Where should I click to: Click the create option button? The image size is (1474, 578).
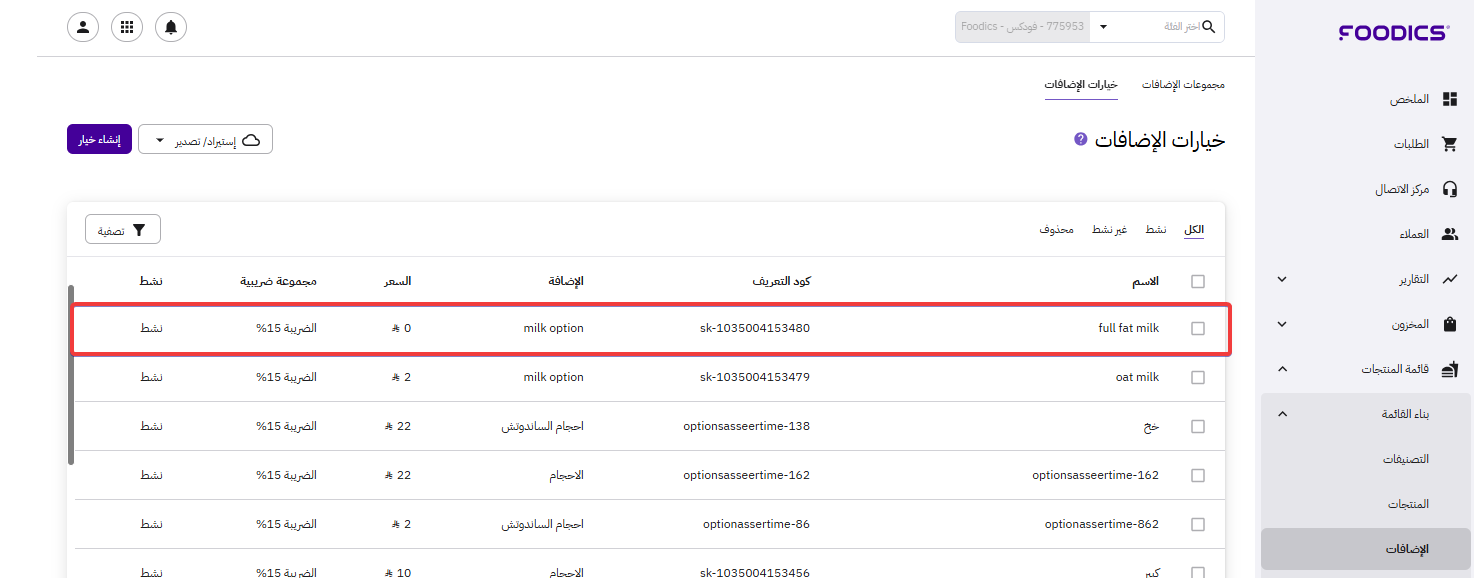click(99, 140)
